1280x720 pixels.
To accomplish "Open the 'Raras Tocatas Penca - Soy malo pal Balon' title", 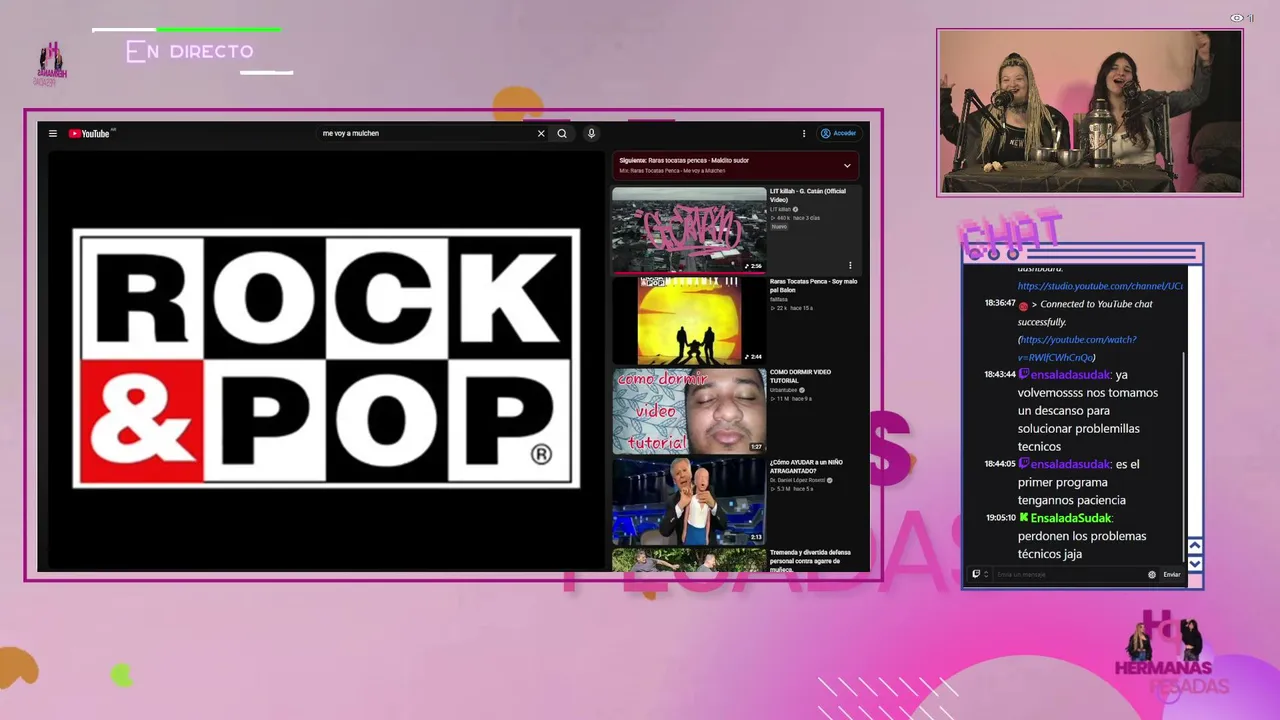I will coord(813,285).
